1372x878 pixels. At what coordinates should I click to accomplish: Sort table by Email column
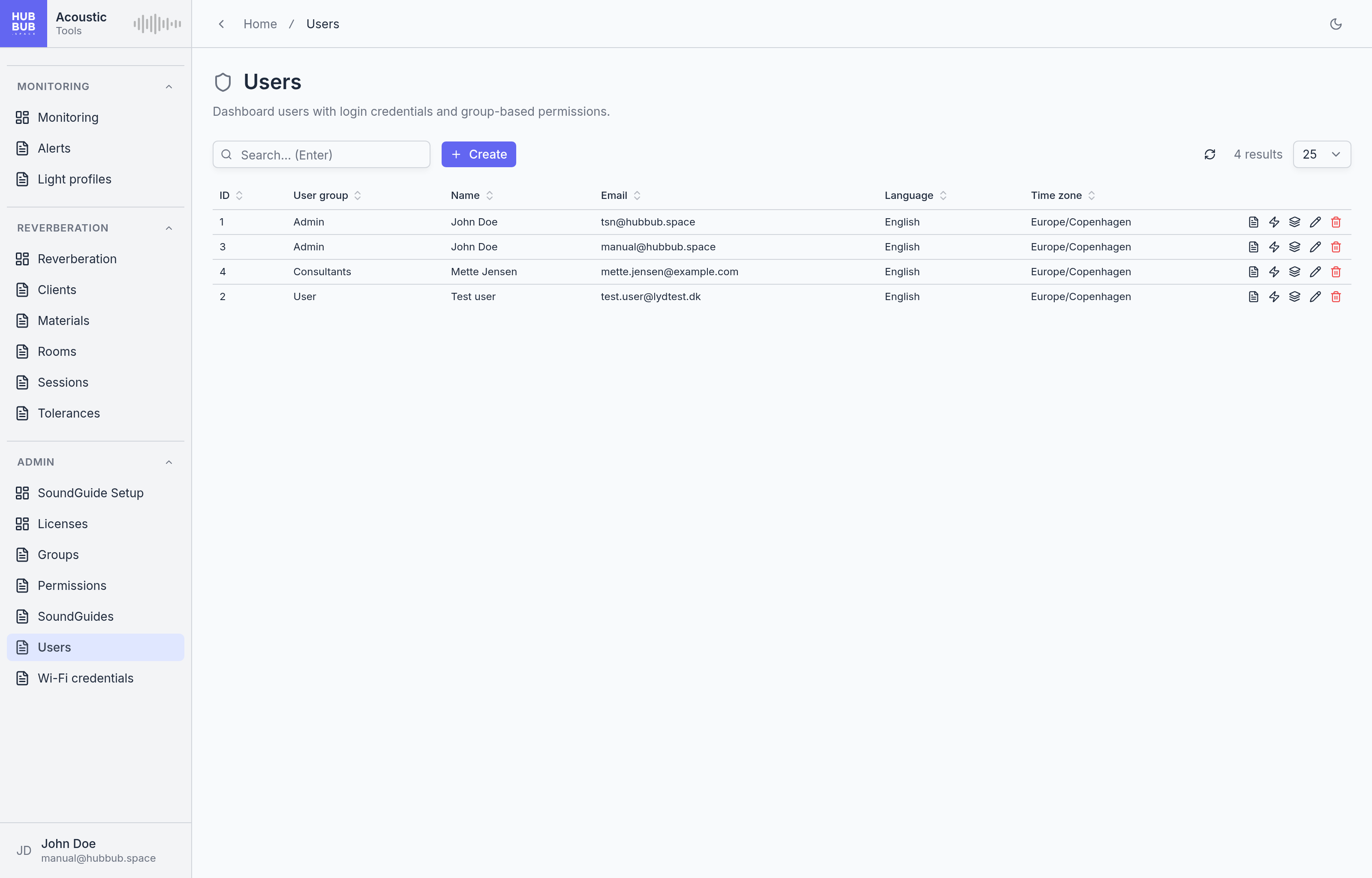point(621,195)
